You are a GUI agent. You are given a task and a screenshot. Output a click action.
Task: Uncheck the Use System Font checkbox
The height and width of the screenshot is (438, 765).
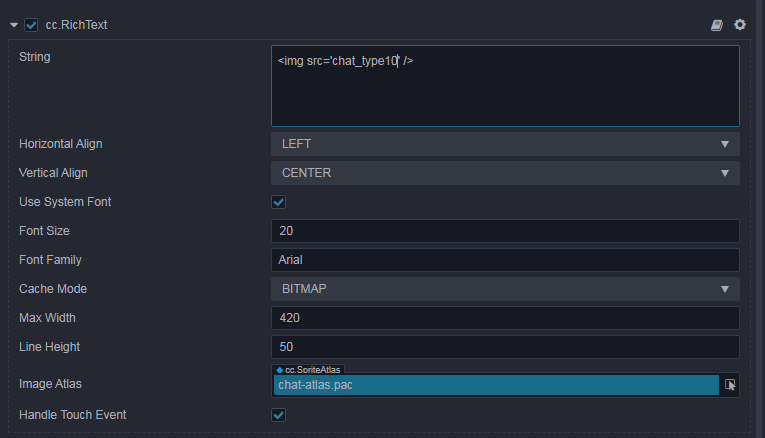click(x=279, y=202)
